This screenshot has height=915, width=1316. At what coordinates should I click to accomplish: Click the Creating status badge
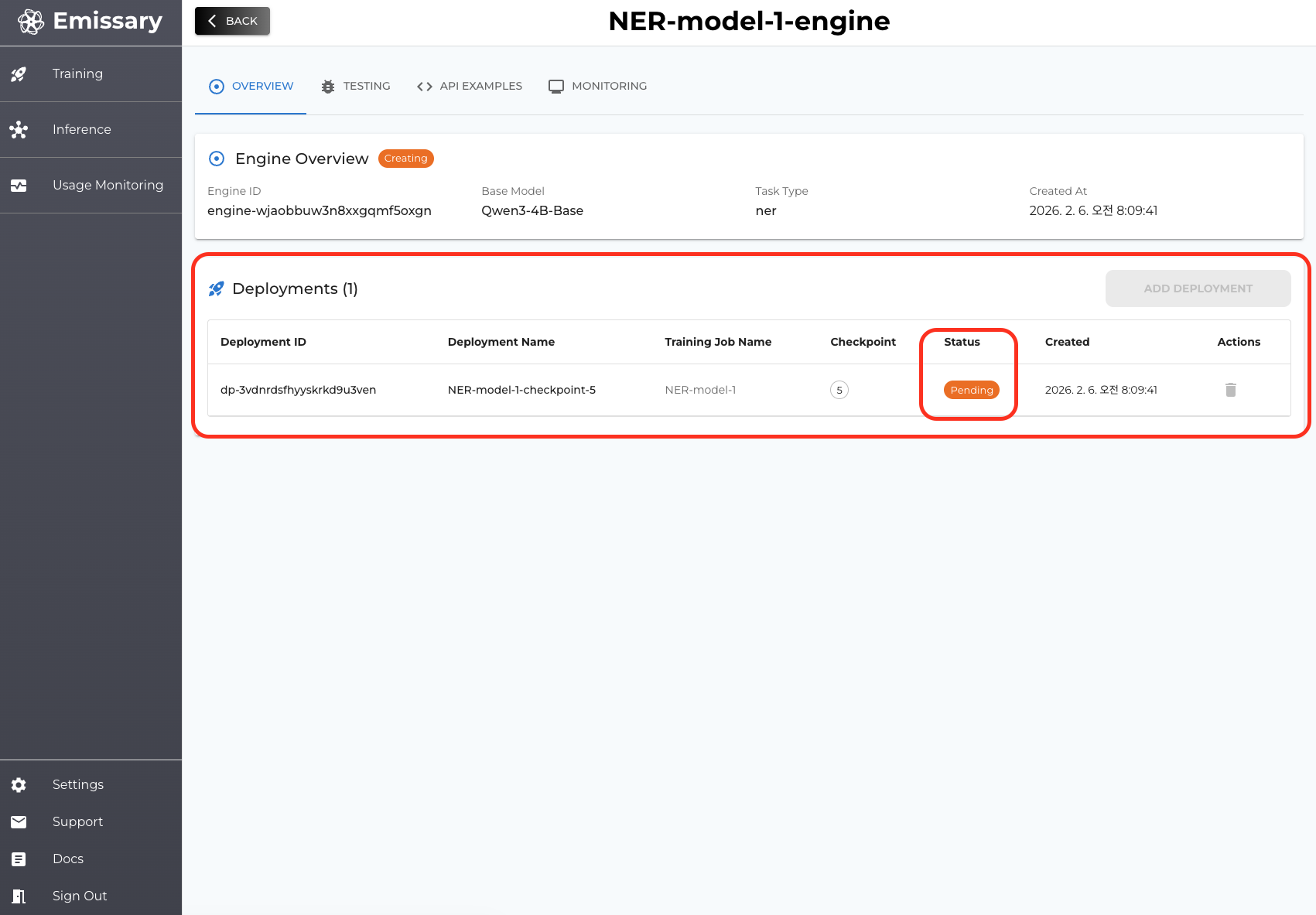click(x=405, y=159)
